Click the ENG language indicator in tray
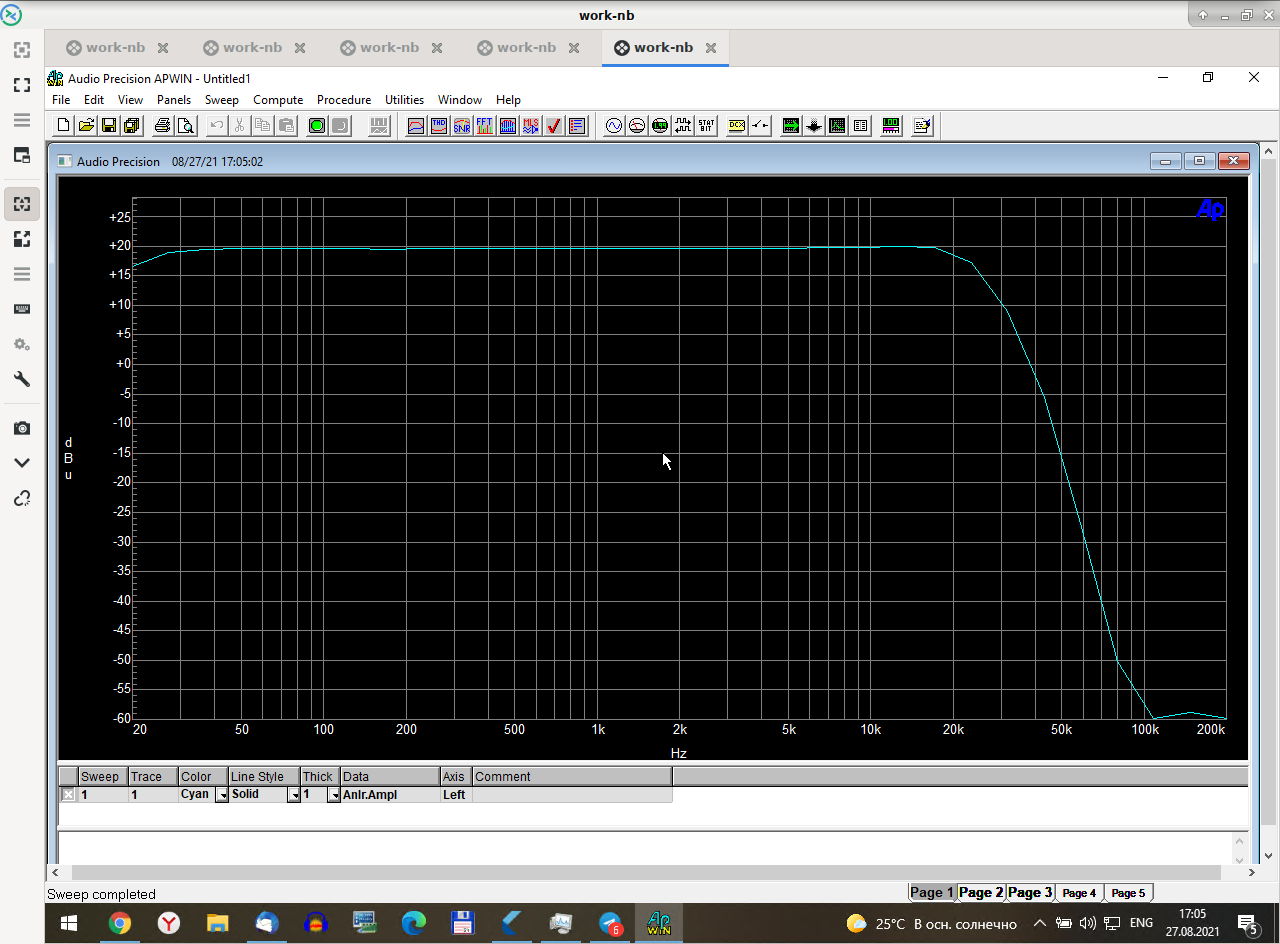The width and height of the screenshot is (1280, 944). pos(1141,923)
